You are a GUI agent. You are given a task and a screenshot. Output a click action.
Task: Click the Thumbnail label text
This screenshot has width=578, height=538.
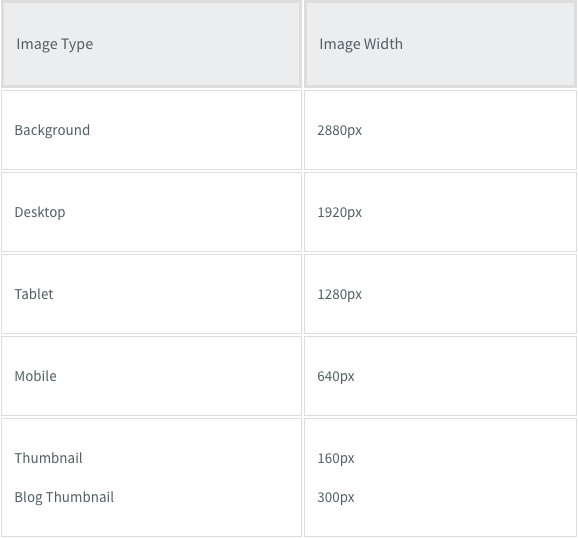click(x=48, y=458)
